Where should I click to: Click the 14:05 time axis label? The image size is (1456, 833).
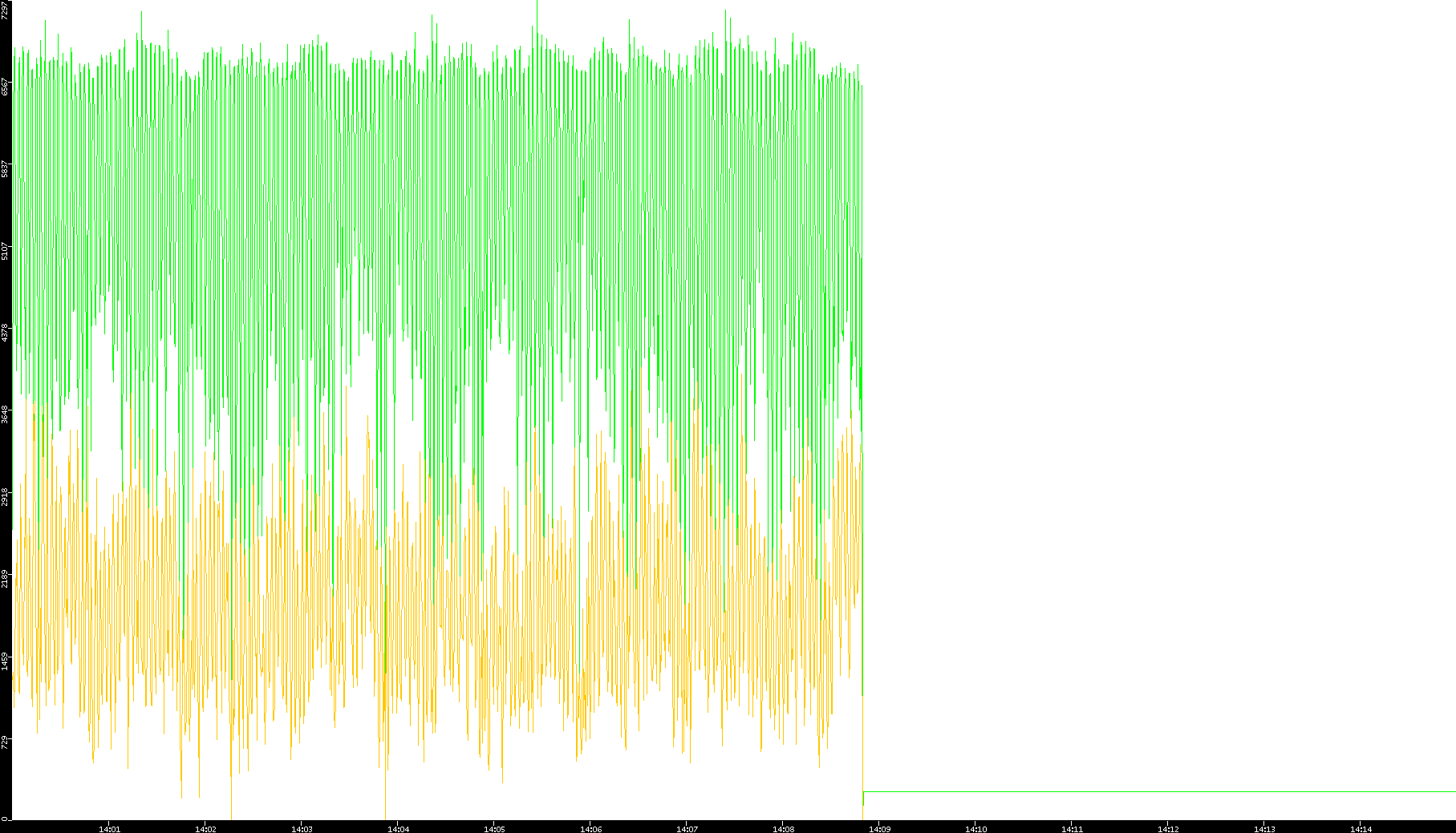[494, 828]
